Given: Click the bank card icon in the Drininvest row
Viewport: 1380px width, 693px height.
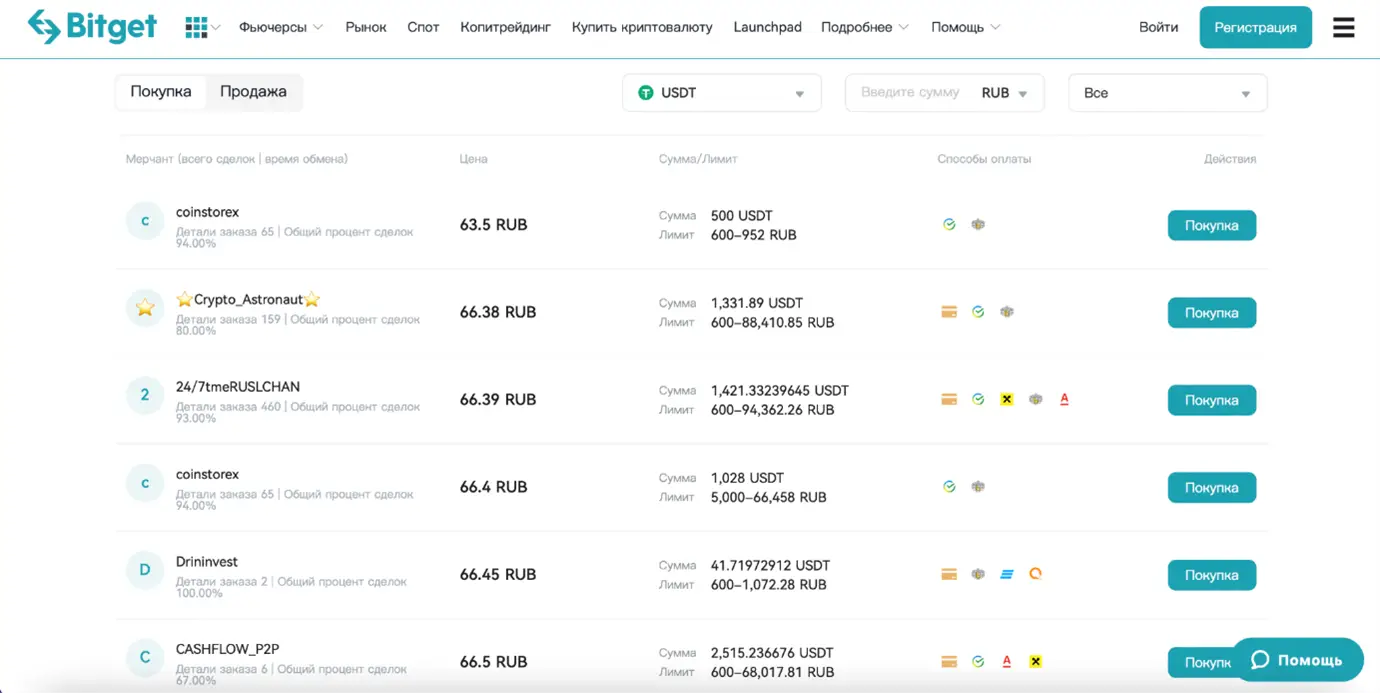Looking at the screenshot, I should [x=949, y=574].
